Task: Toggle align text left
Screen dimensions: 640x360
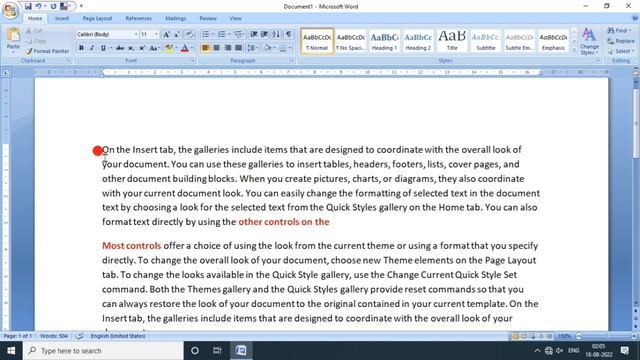Action: coord(205,48)
